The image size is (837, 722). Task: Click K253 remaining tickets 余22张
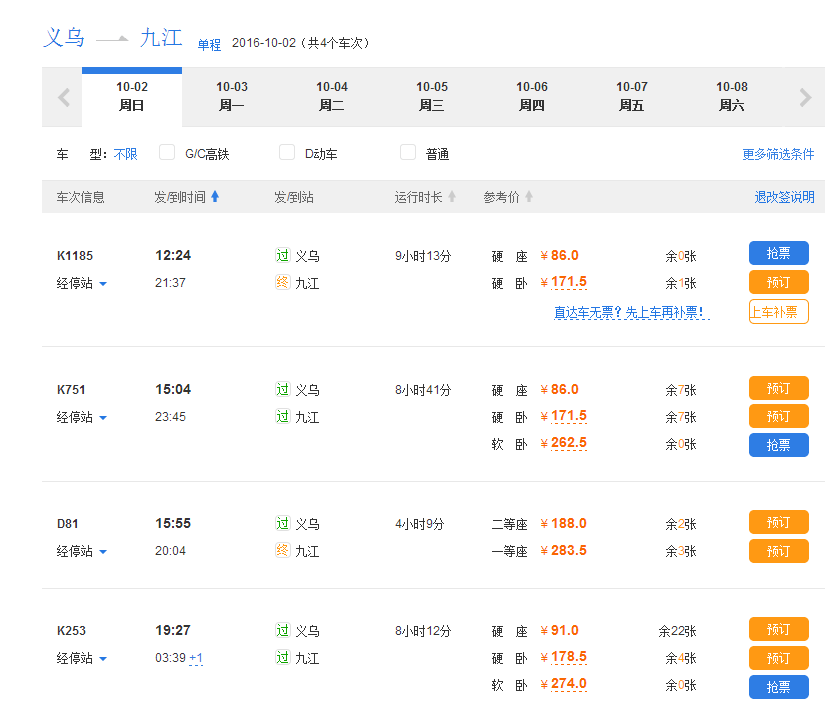coord(677,631)
